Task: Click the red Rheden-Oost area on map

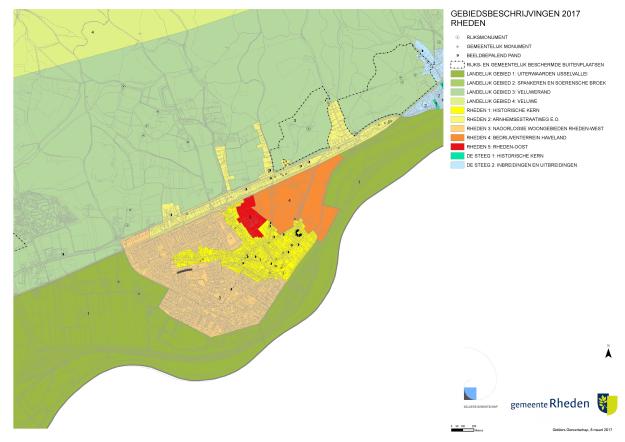Action: click(x=250, y=216)
